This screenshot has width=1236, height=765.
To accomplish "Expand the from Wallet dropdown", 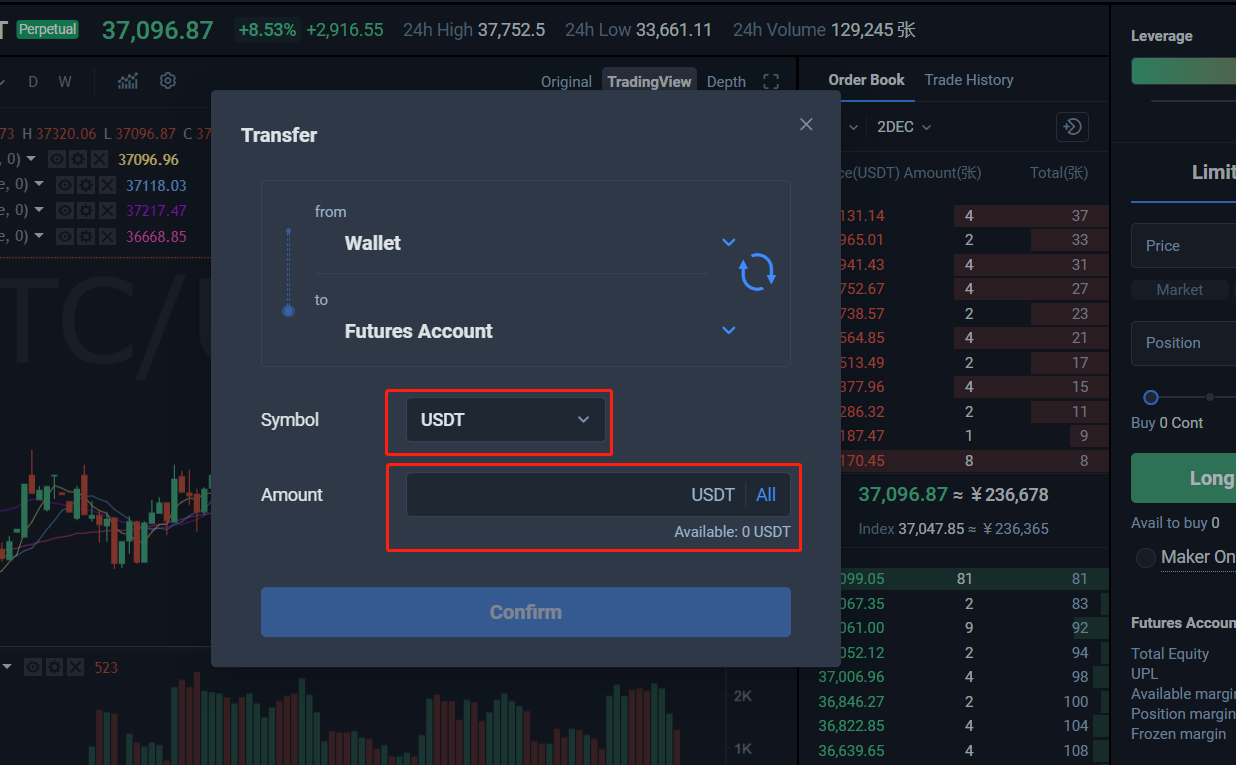I will coord(729,242).
